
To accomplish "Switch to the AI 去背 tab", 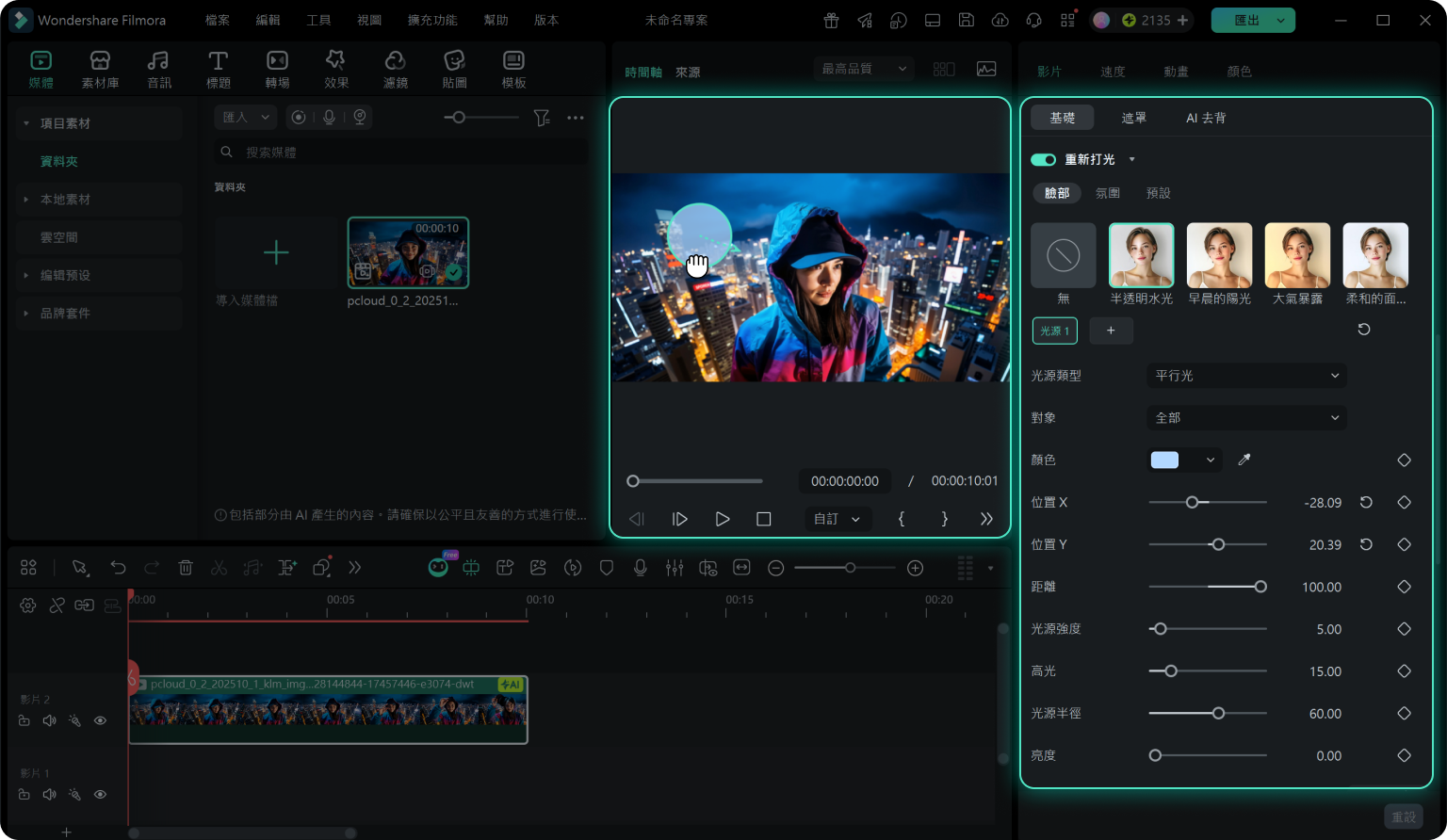I will click(1206, 118).
